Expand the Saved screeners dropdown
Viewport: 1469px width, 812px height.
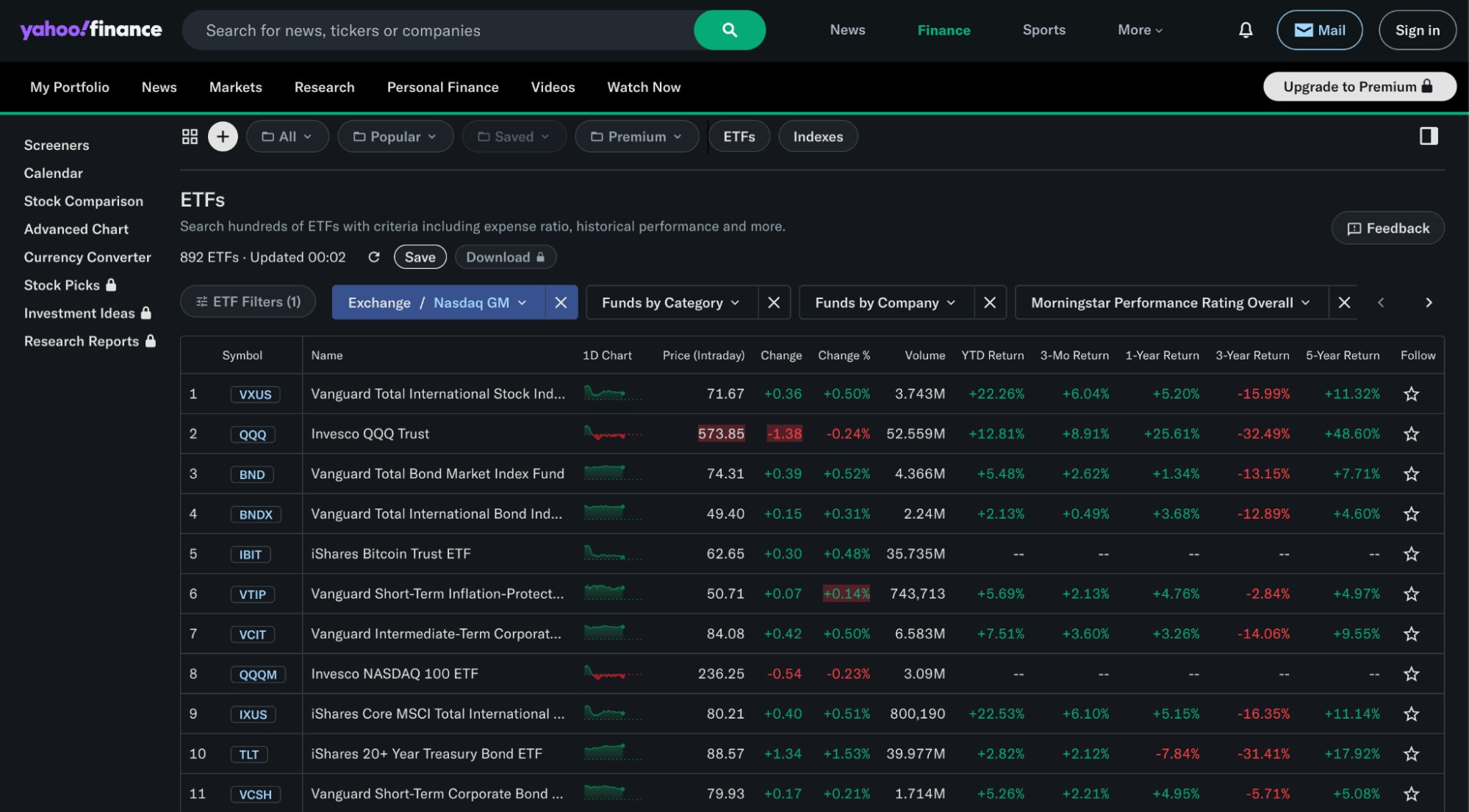coord(514,137)
